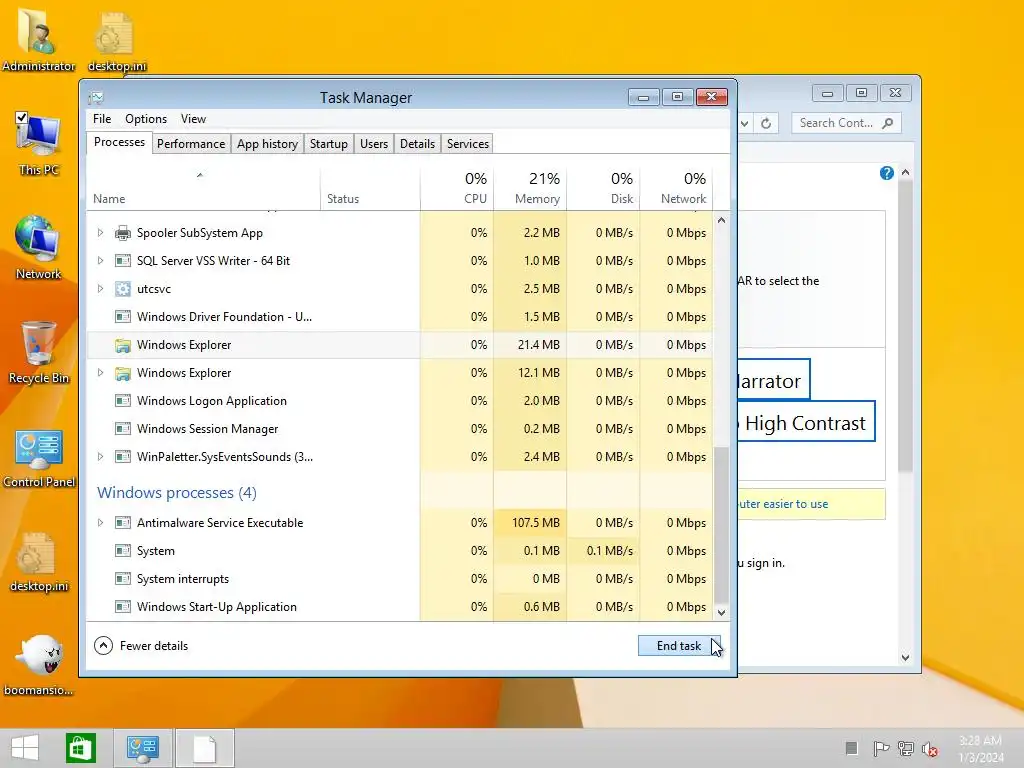Click the network tray icon

(x=906, y=749)
